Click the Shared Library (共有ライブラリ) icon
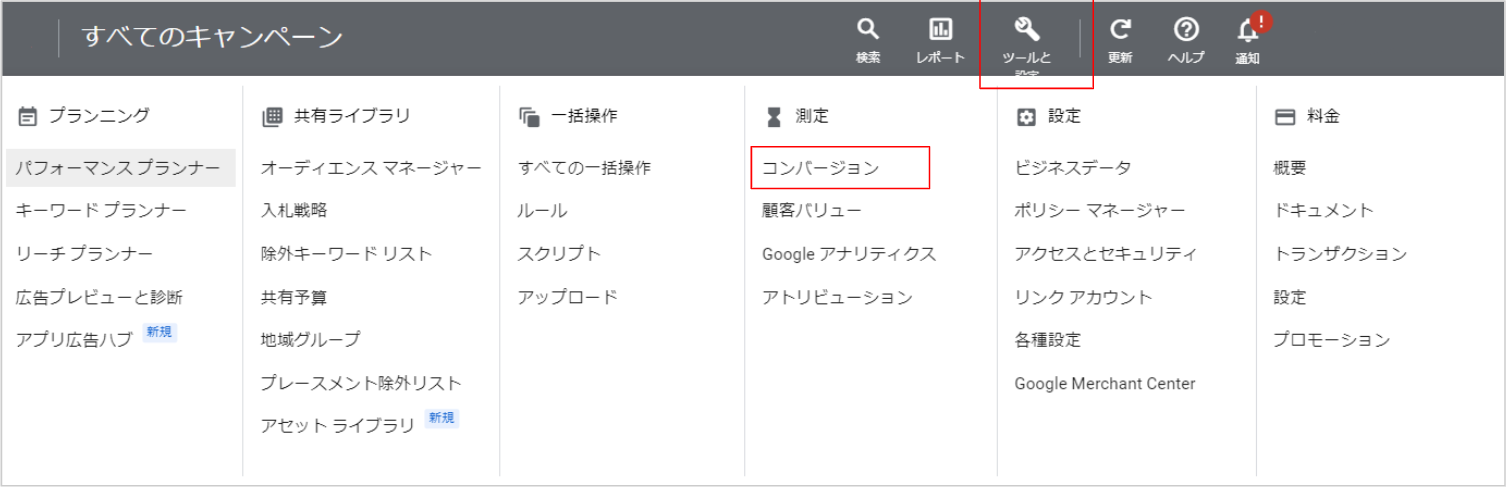The image size is (1506, 487). pyautogui.click(x=272, y=116)
